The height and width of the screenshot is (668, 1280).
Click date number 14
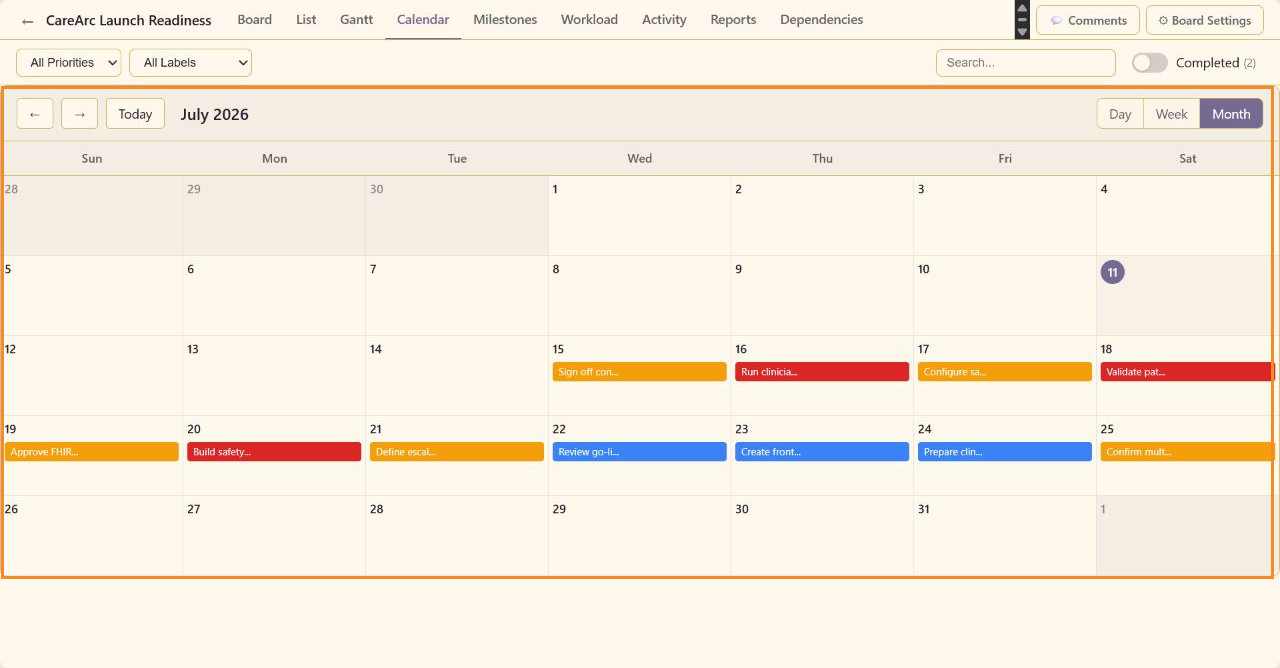(x=376, y=349)
